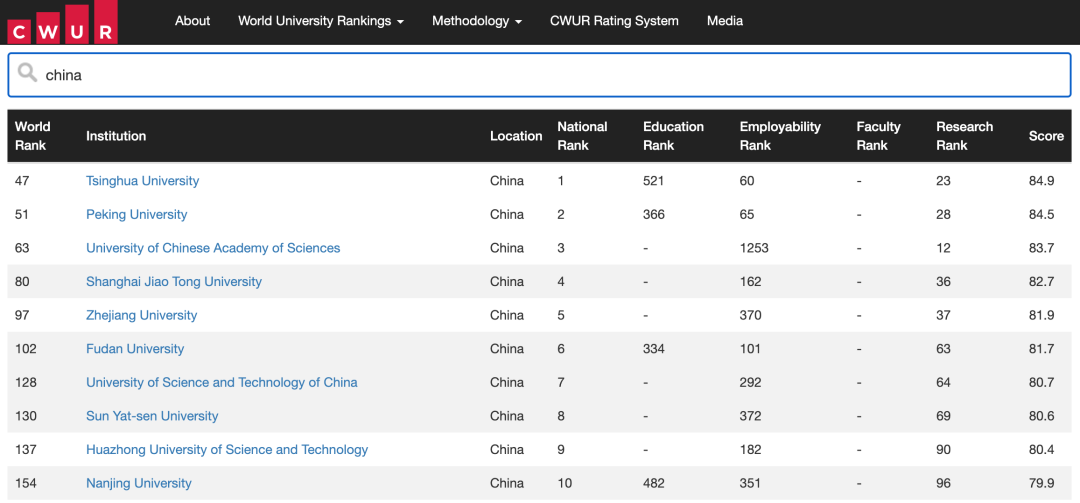The image size is (1080, 503).
Task: Open Shanghai Jiao Tong University link
Action: 174,281
